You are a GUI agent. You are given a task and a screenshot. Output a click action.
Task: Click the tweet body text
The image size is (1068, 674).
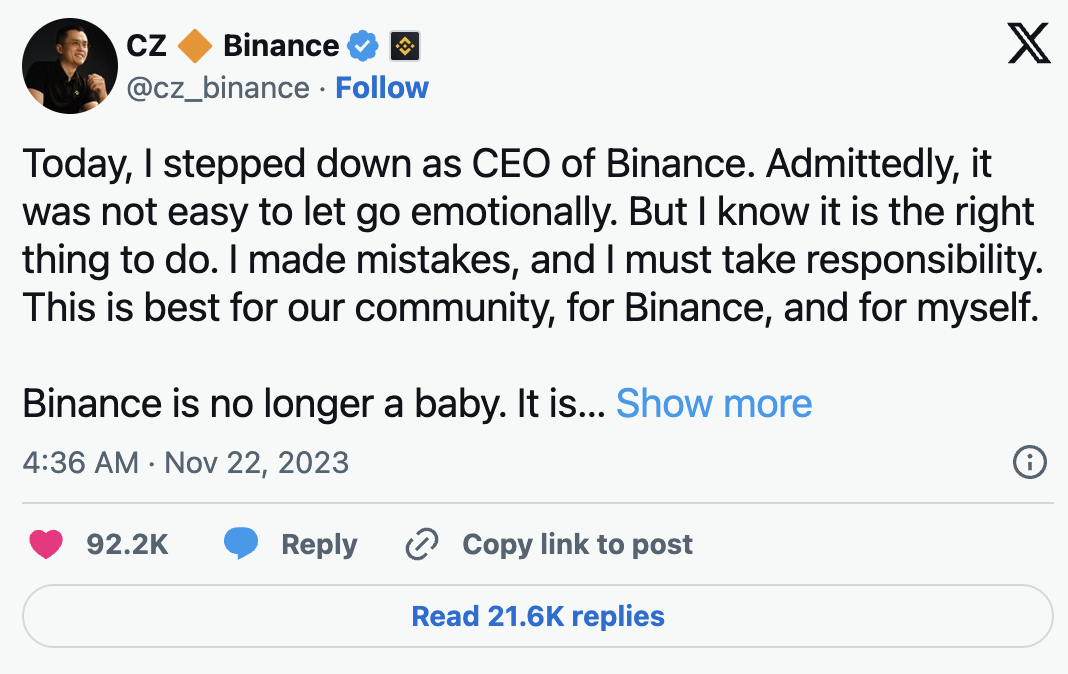(x=530, y=236)
